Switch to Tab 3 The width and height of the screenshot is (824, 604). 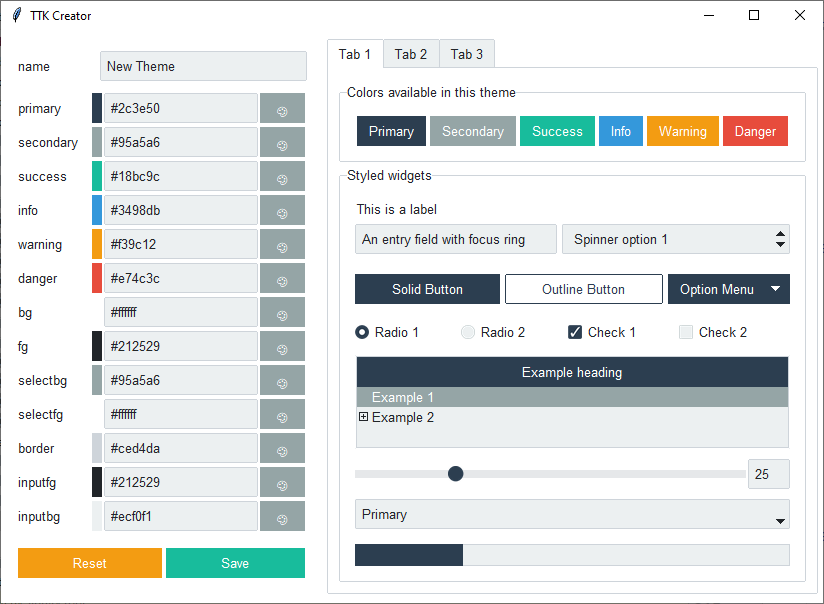(x=467, y=54)
